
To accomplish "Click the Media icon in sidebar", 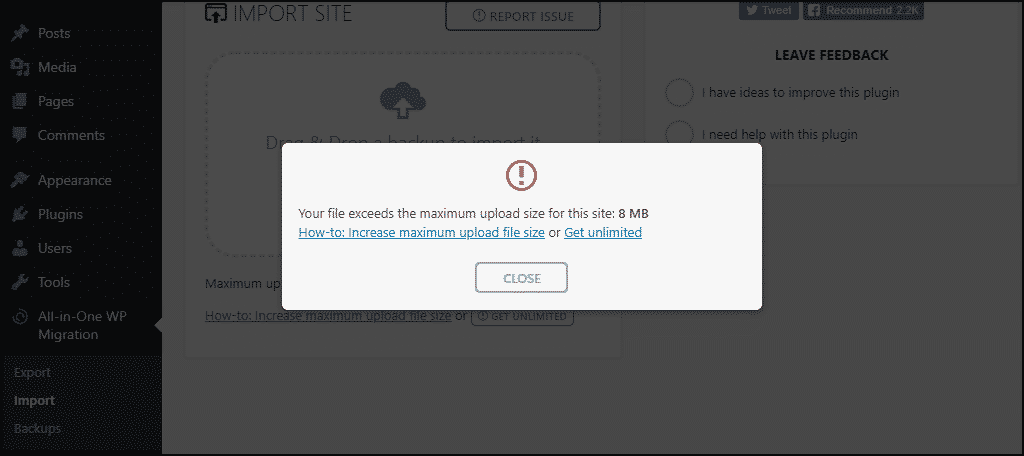I will coord(20,67).
